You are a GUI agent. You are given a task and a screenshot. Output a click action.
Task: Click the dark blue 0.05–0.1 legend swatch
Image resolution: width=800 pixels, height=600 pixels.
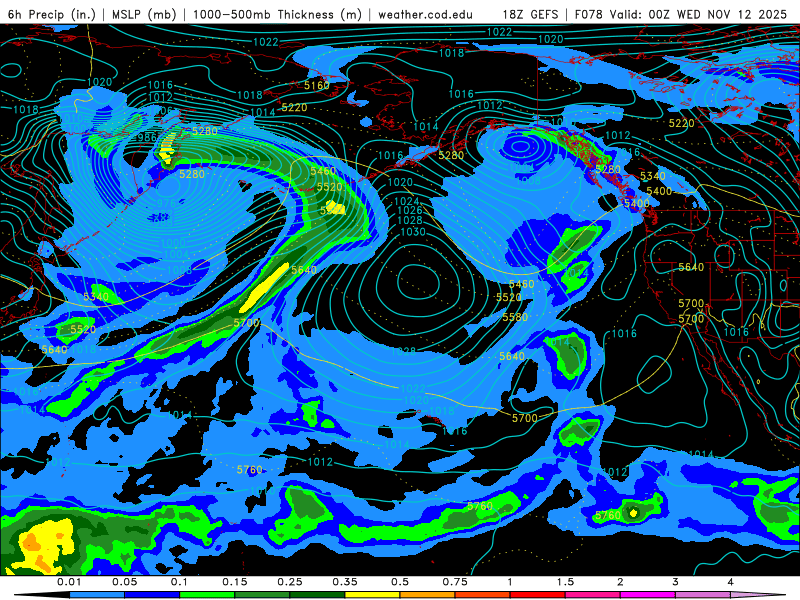pos(152,595)
